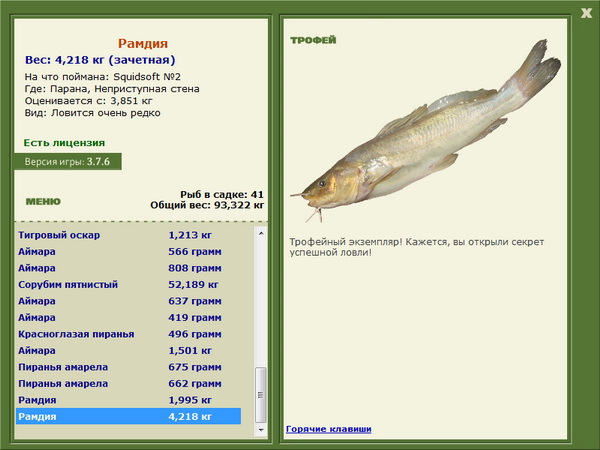Select the Аймара 1,501 кг row
This screenshot has width=600, height=450.
[129, 350]
